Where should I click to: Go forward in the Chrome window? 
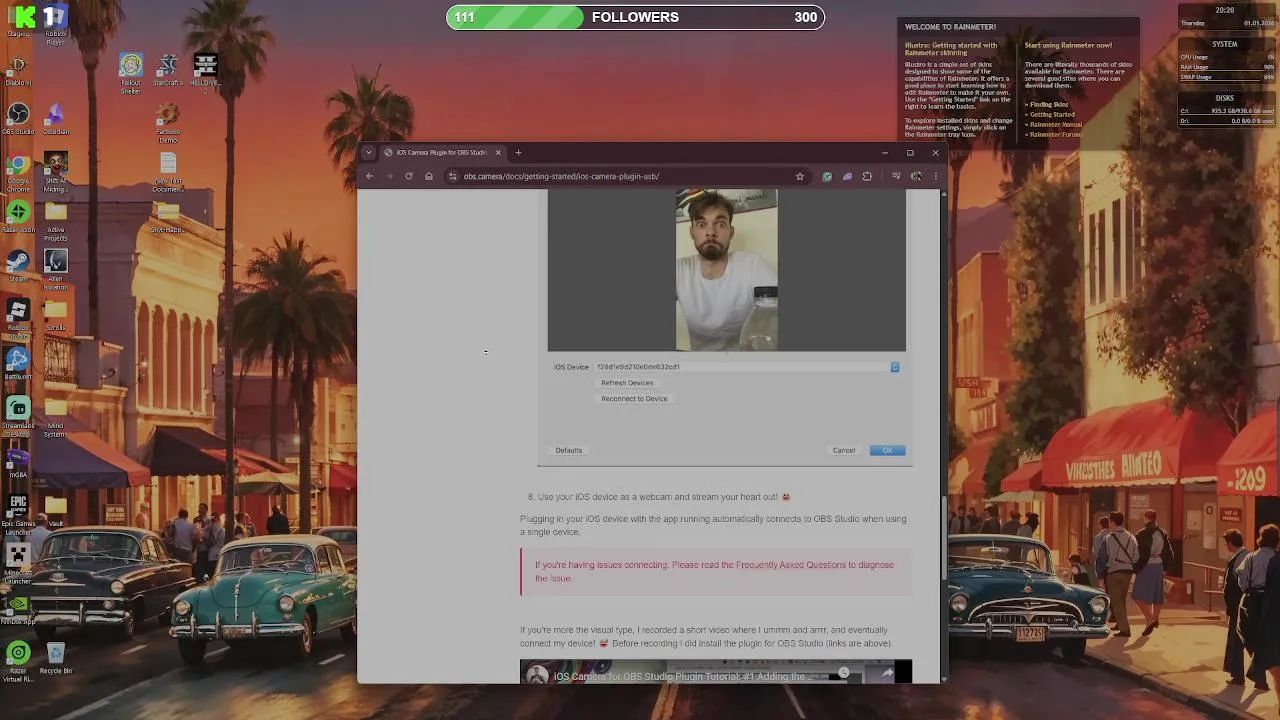pos(389,176)
